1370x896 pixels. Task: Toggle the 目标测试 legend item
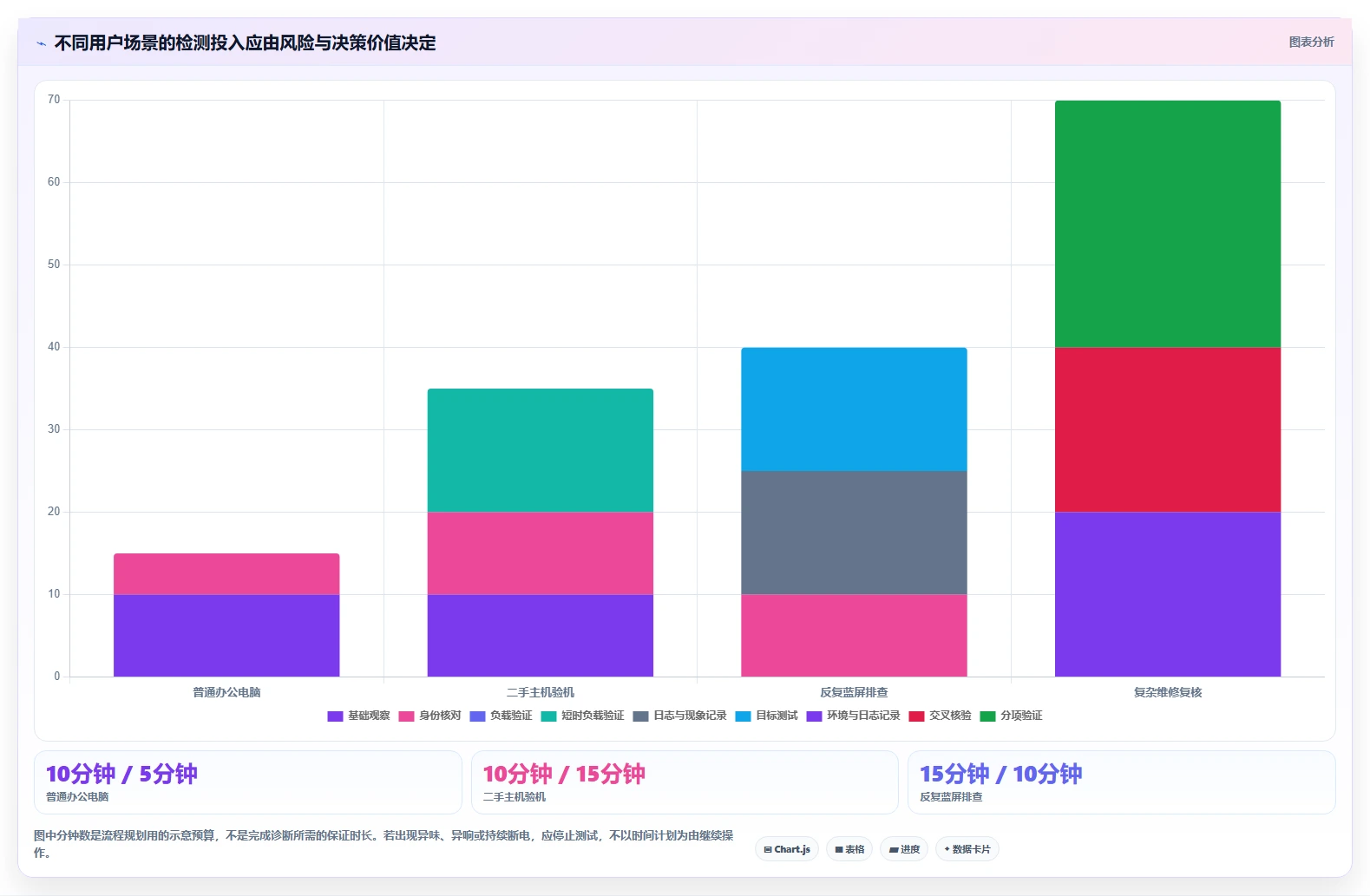click(x=767, y=716)
